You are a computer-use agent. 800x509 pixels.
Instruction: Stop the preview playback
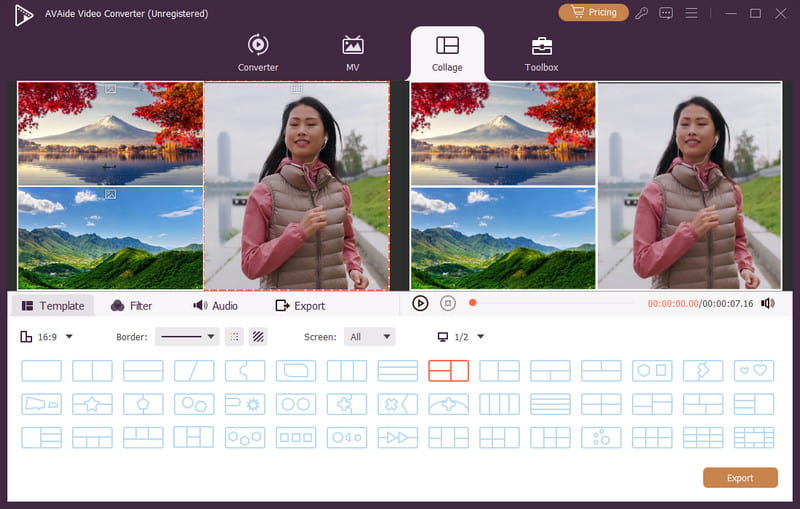(x=447, y=303)
